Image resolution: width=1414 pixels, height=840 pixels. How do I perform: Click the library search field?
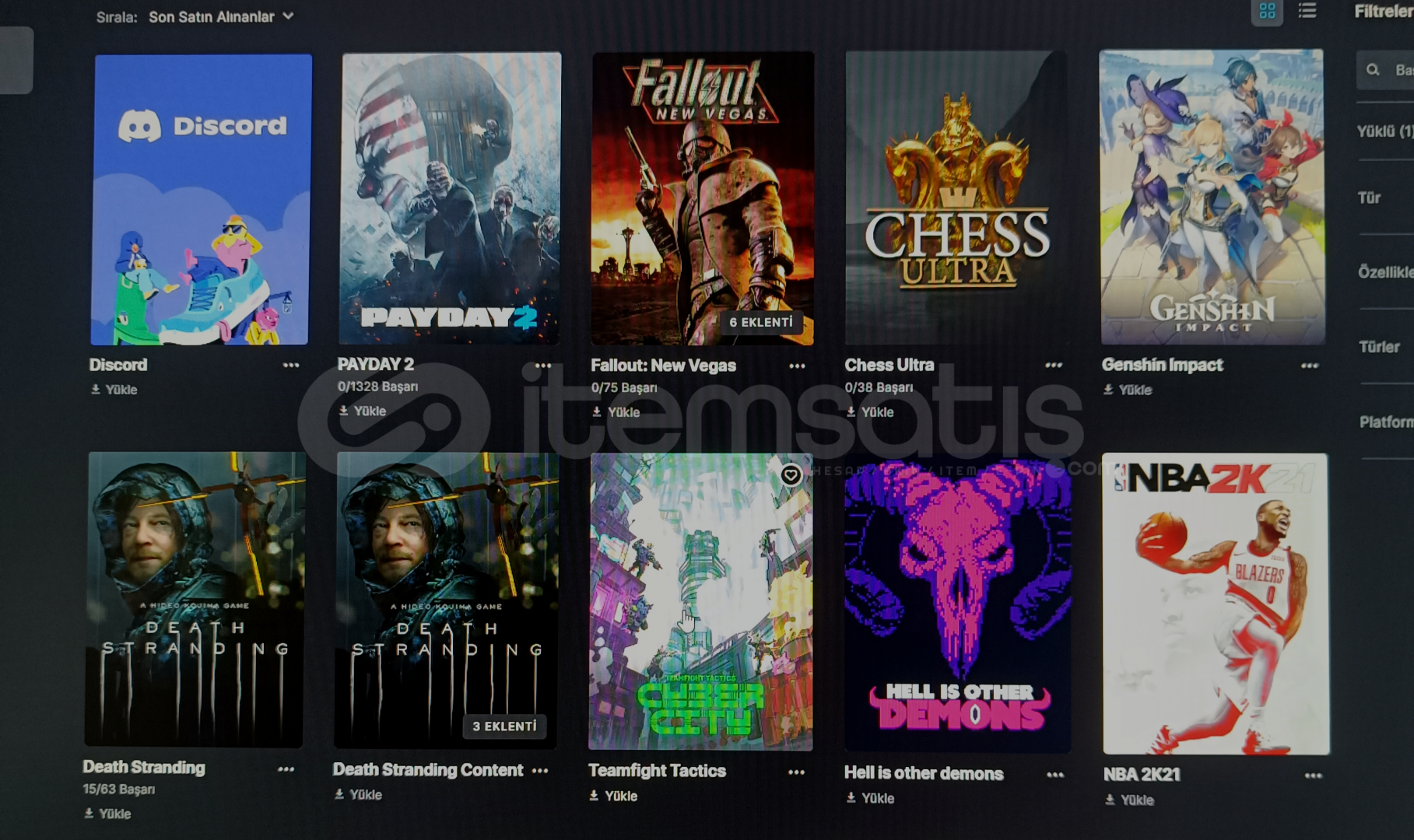pos(1385,70)
